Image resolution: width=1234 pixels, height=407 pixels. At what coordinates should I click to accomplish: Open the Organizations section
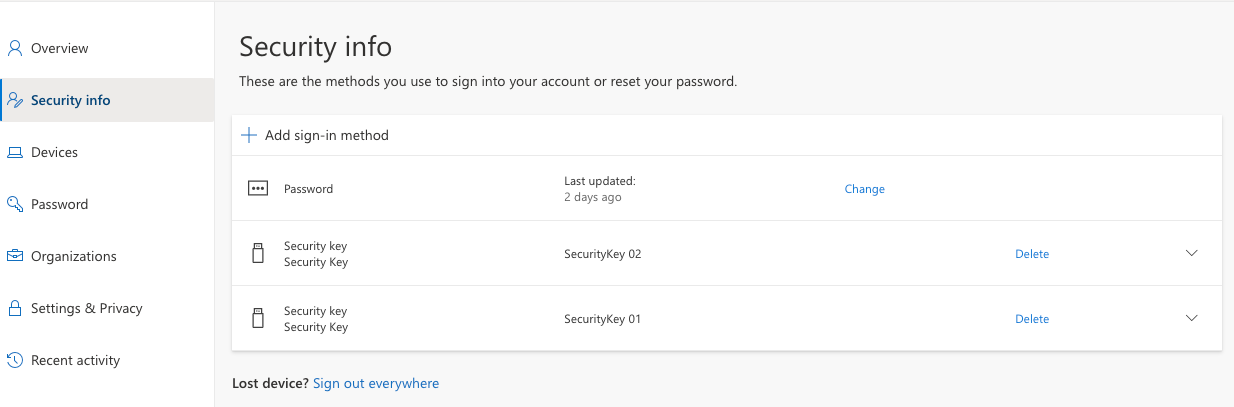73,256
